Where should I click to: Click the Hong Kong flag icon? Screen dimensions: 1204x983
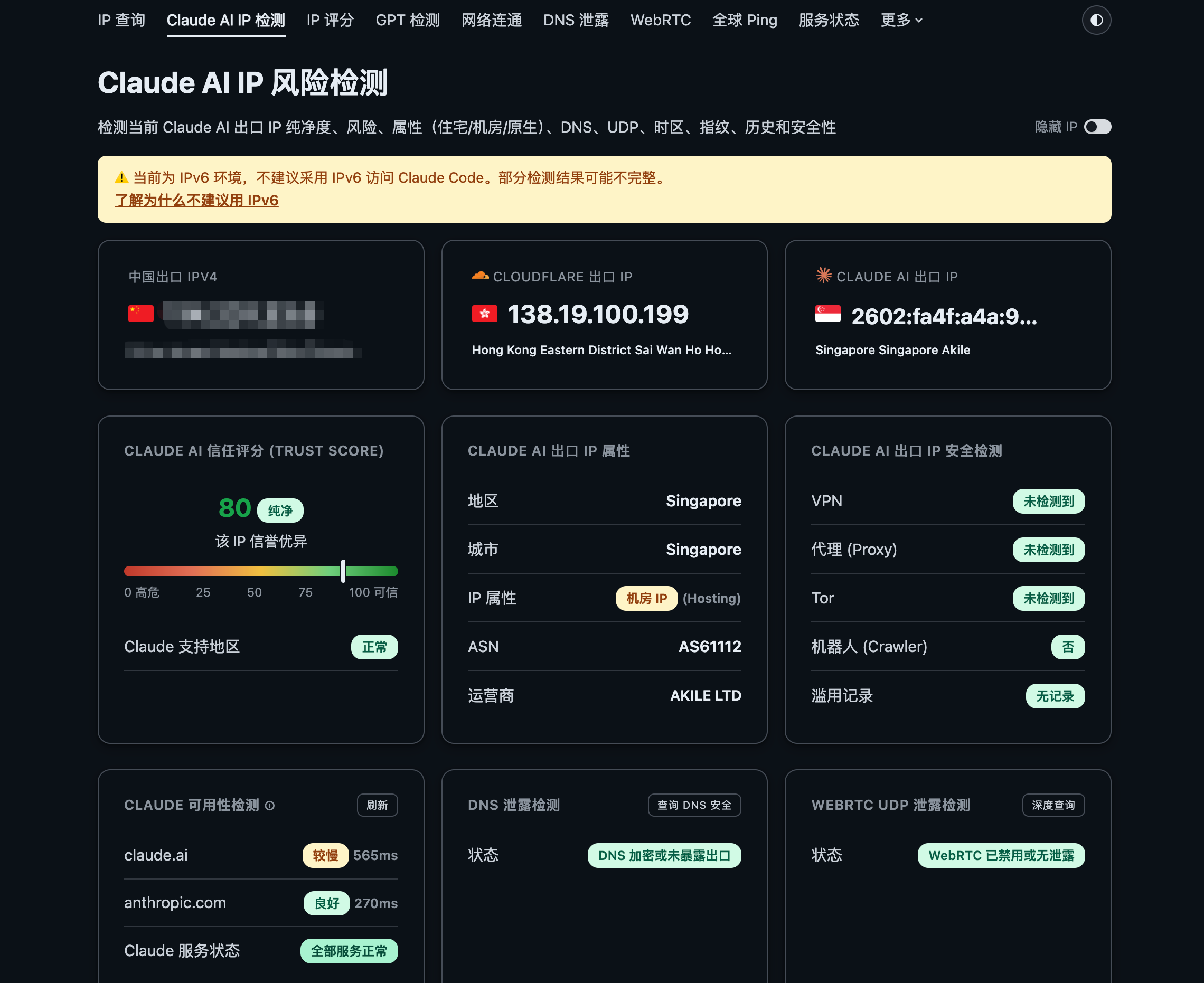(x=484, y=314)
